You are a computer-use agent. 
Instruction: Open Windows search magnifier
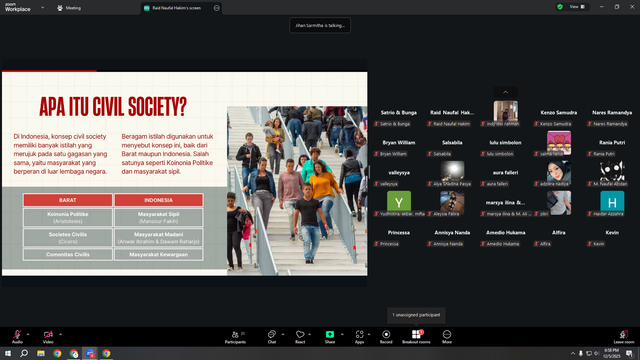click(x=24, y=353)
